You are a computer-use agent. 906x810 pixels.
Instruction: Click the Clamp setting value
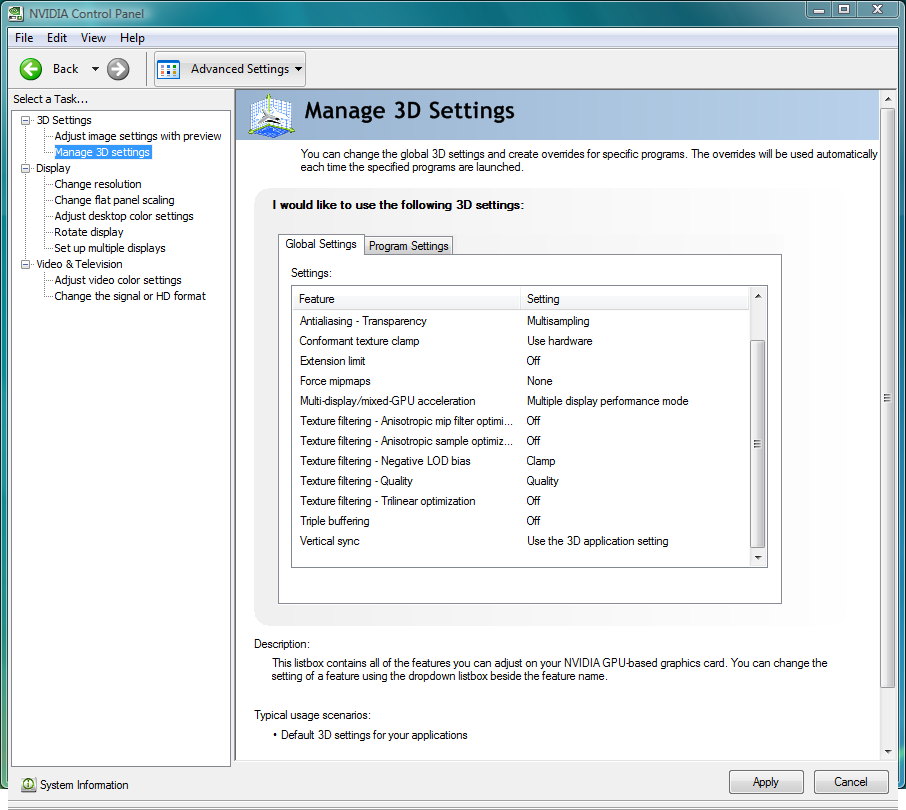tap(540, 461)
